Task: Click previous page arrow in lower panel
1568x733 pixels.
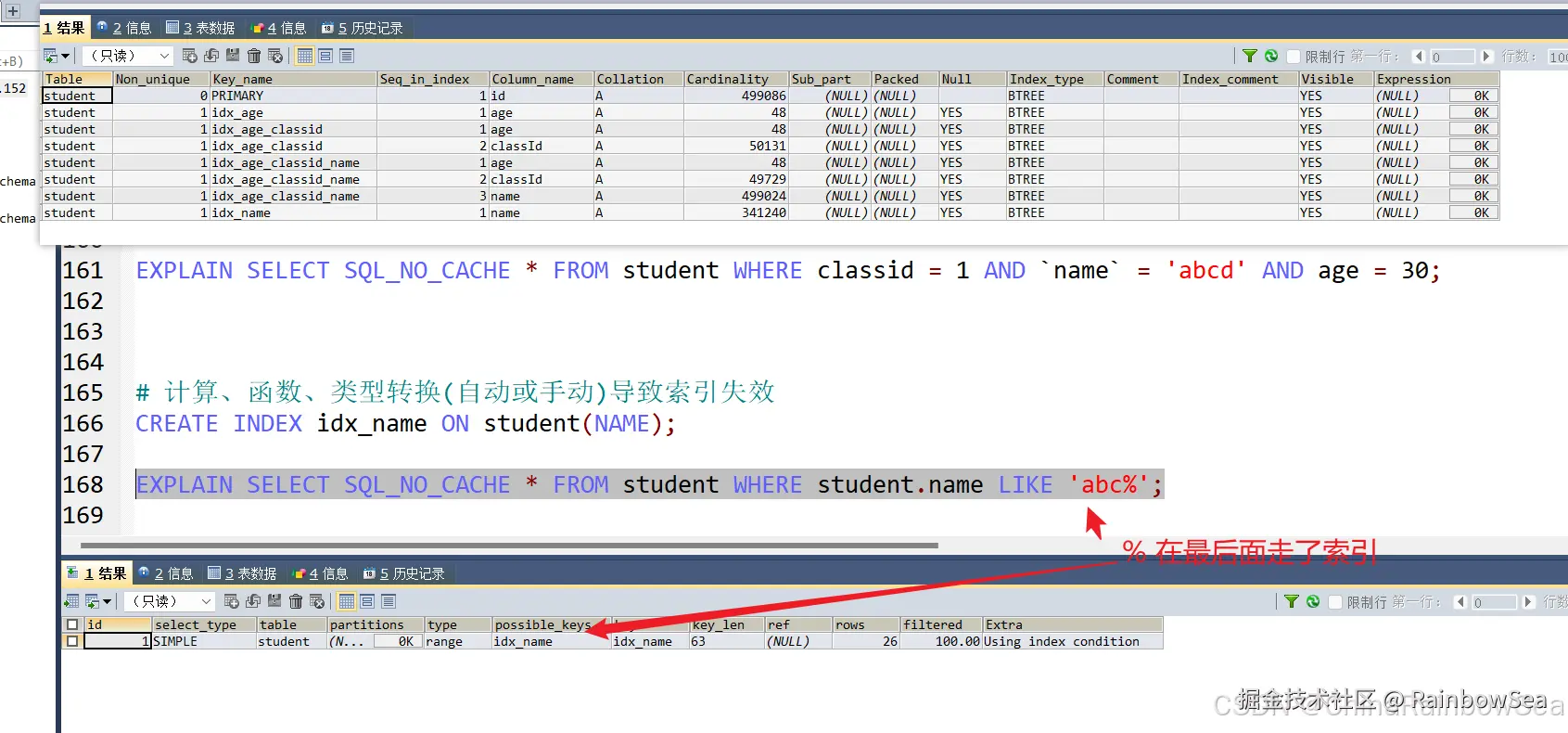Action: point(1460,602)
